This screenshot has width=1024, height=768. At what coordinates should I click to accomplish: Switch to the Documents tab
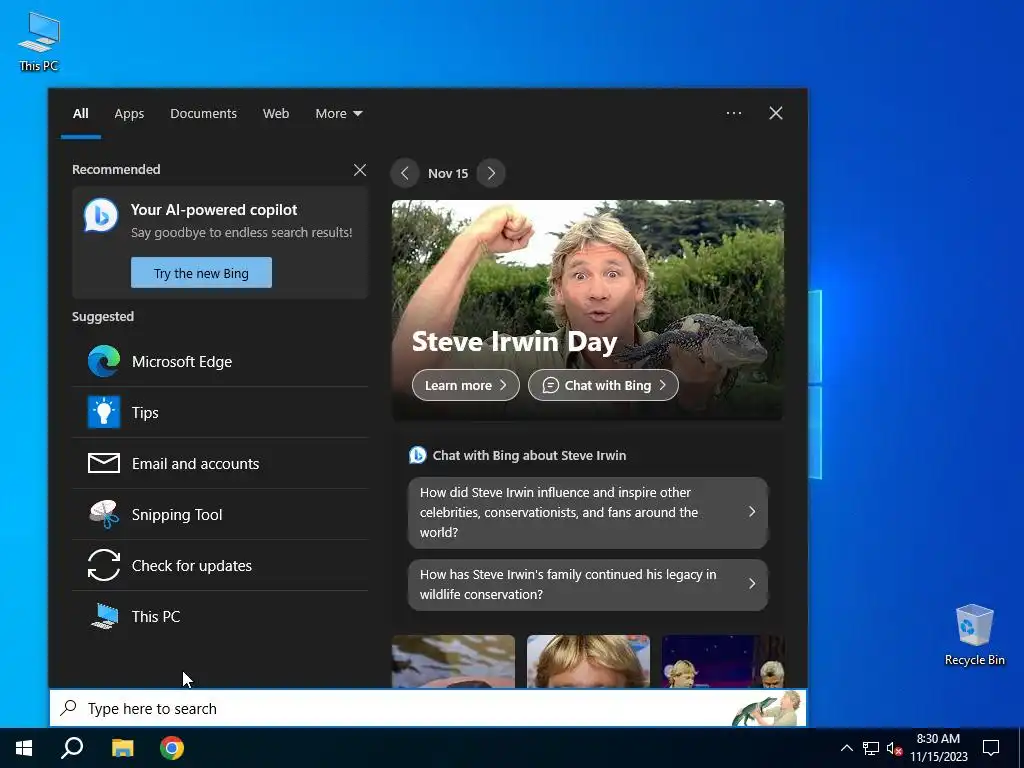(x=203, y=114)
